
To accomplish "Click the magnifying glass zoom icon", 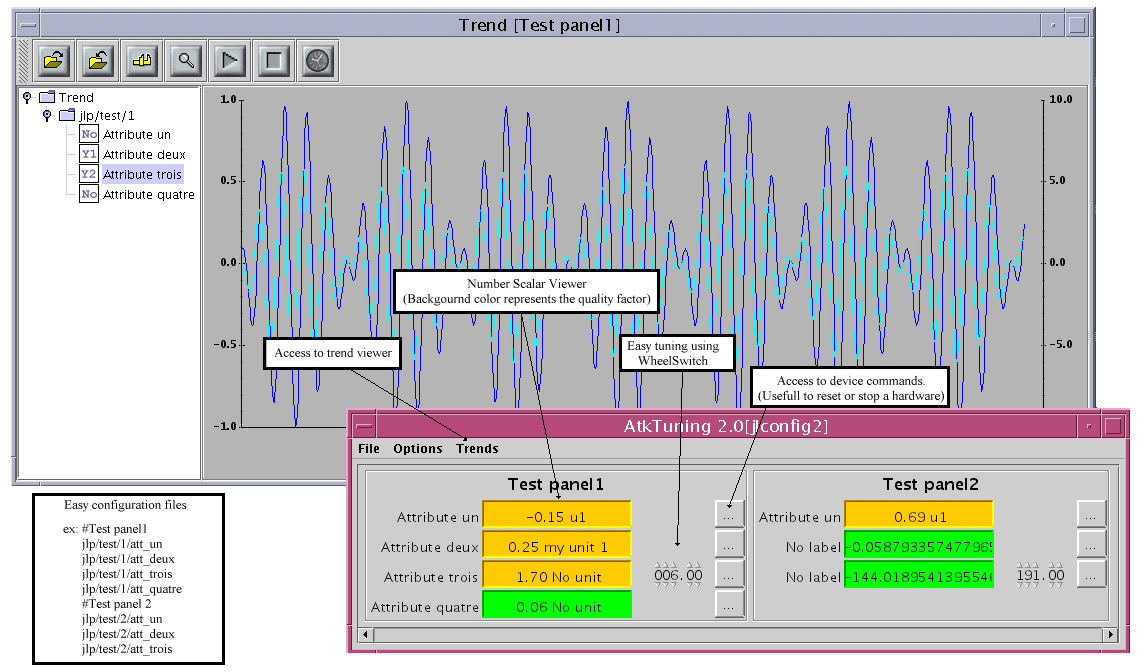I will pos(186,61).
